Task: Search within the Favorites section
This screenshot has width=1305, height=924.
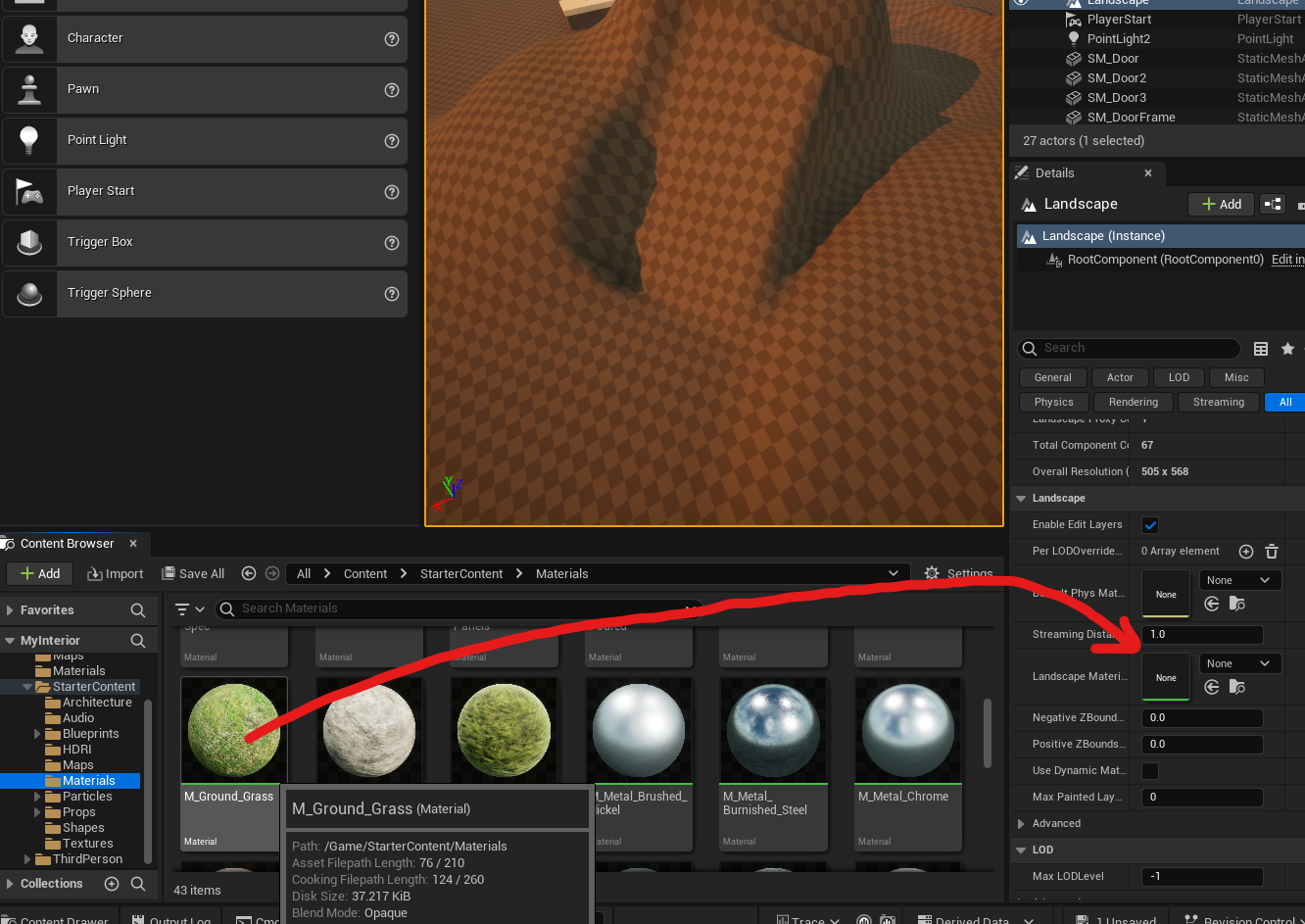Action: coord(138,609)
